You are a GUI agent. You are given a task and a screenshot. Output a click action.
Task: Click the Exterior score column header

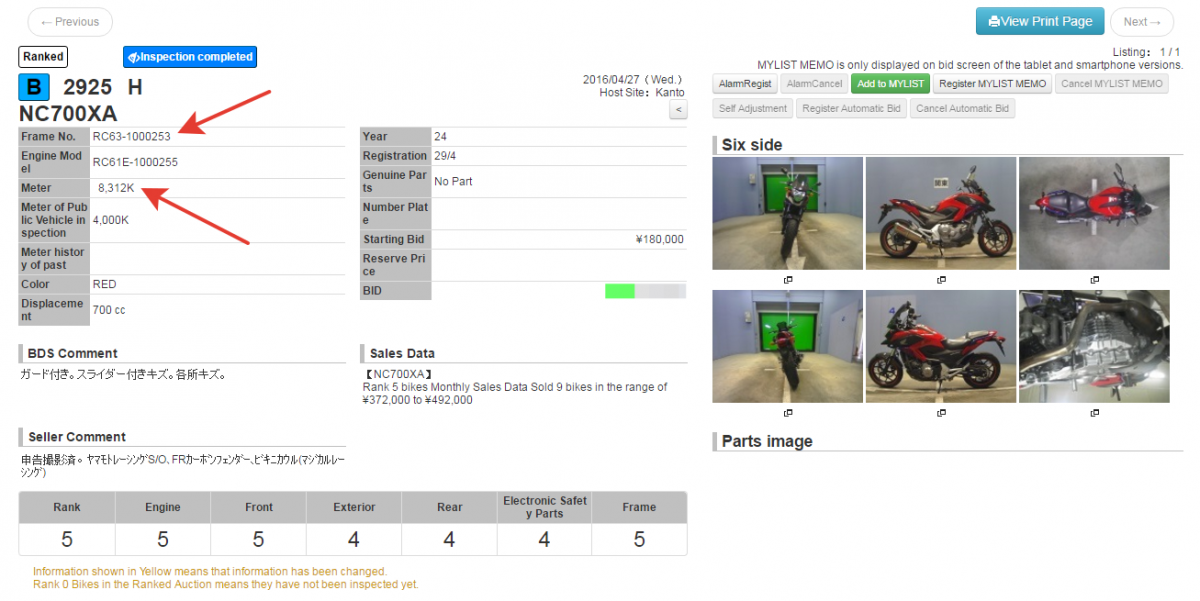[x=354, y=508]
